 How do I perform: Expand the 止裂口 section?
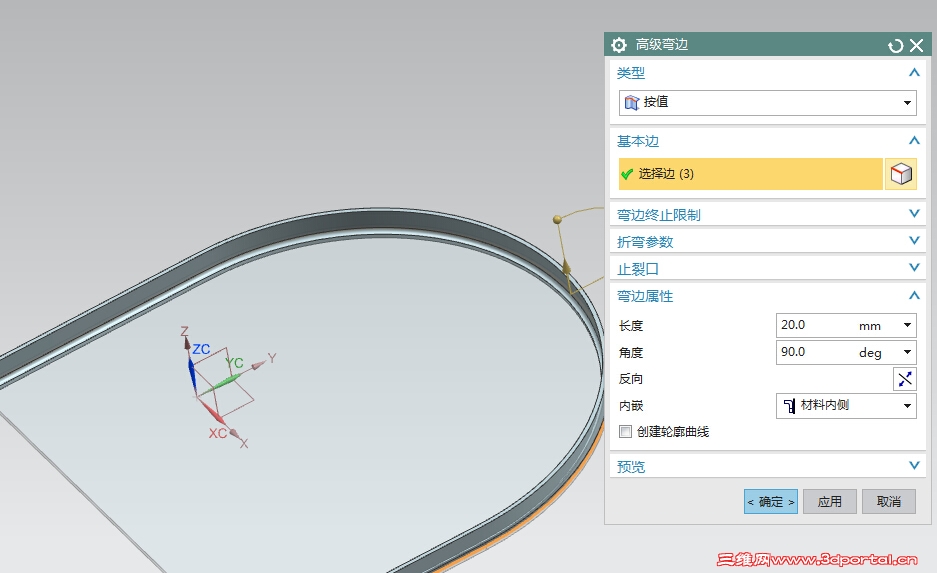(x=914, y=267)
